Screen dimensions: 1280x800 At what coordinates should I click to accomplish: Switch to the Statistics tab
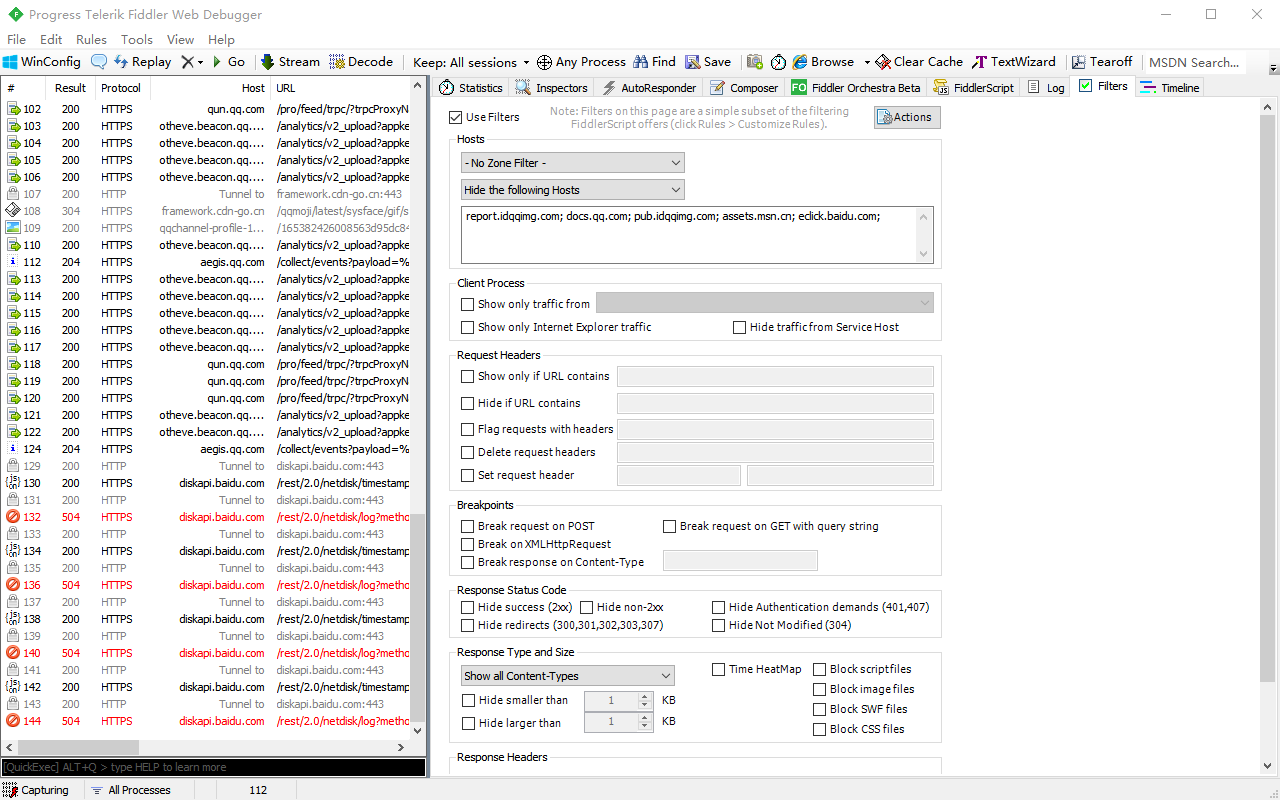point(471,88)
